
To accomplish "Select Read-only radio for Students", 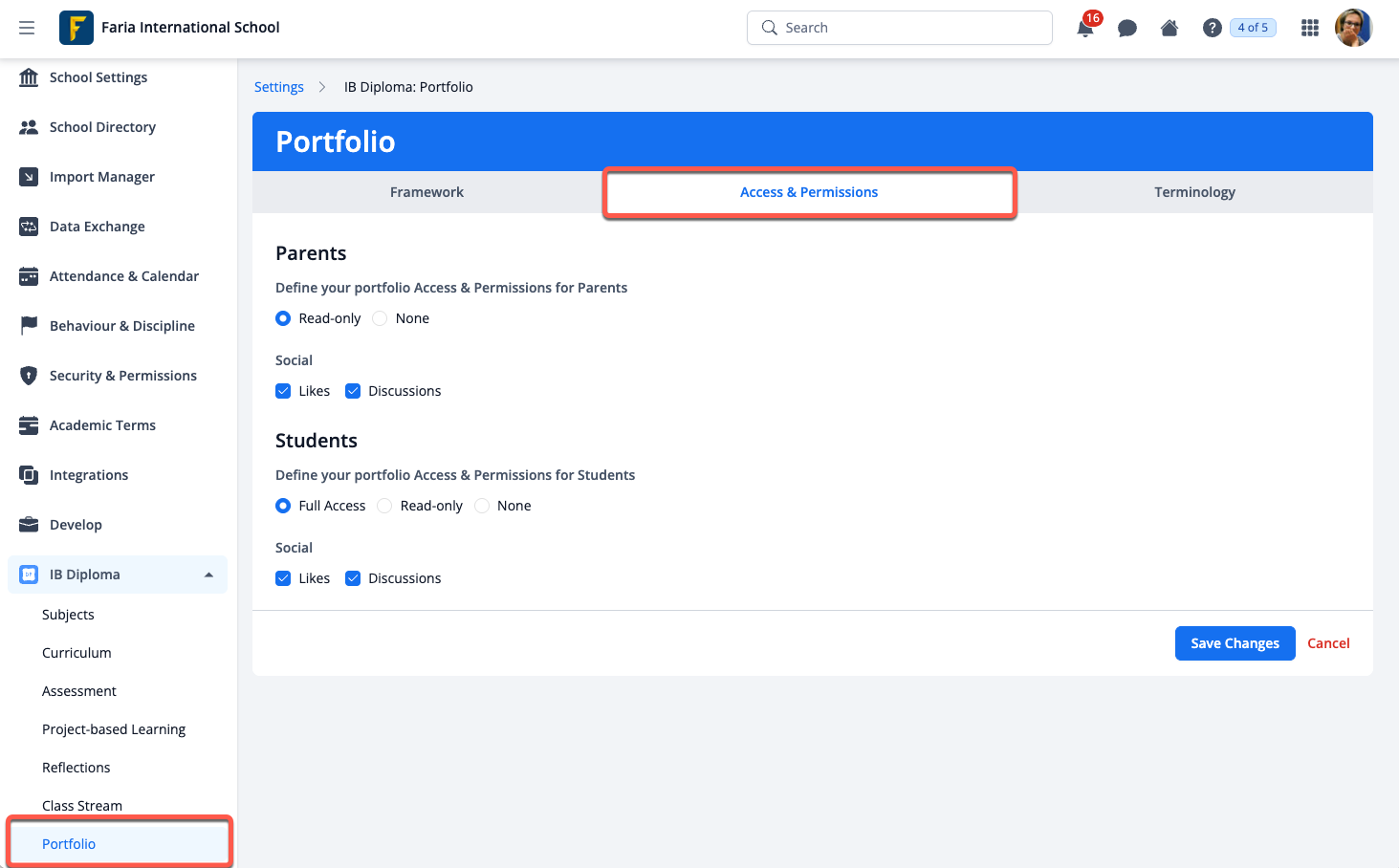I will (384, 506).
